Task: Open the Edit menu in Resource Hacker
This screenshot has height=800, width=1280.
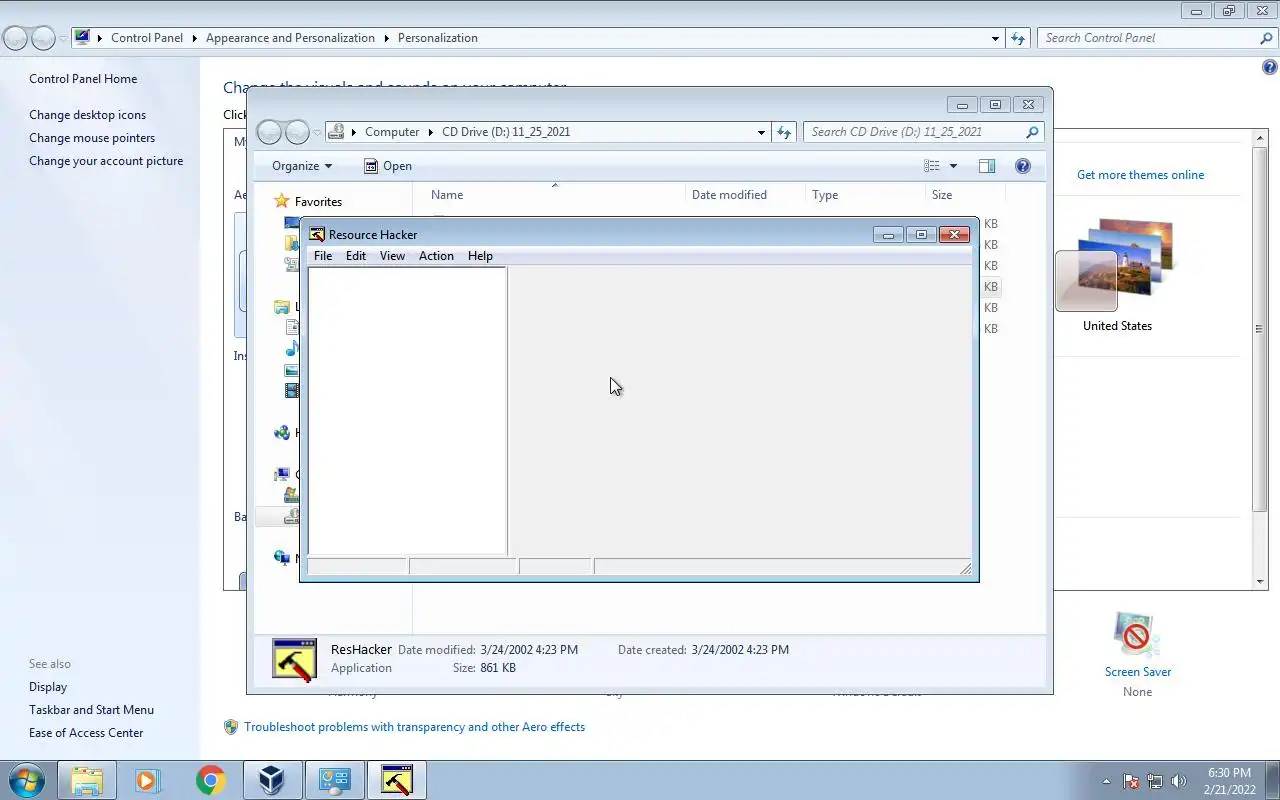Action: [x=356, y=256]
